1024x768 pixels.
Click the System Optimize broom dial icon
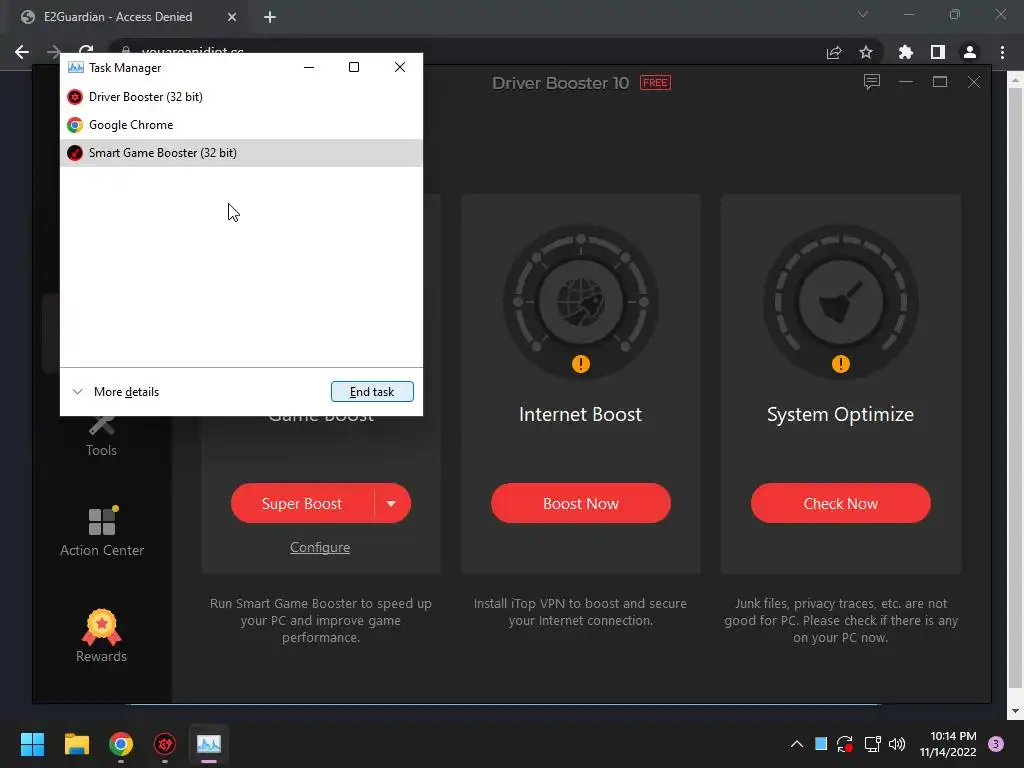pos(840,302)
